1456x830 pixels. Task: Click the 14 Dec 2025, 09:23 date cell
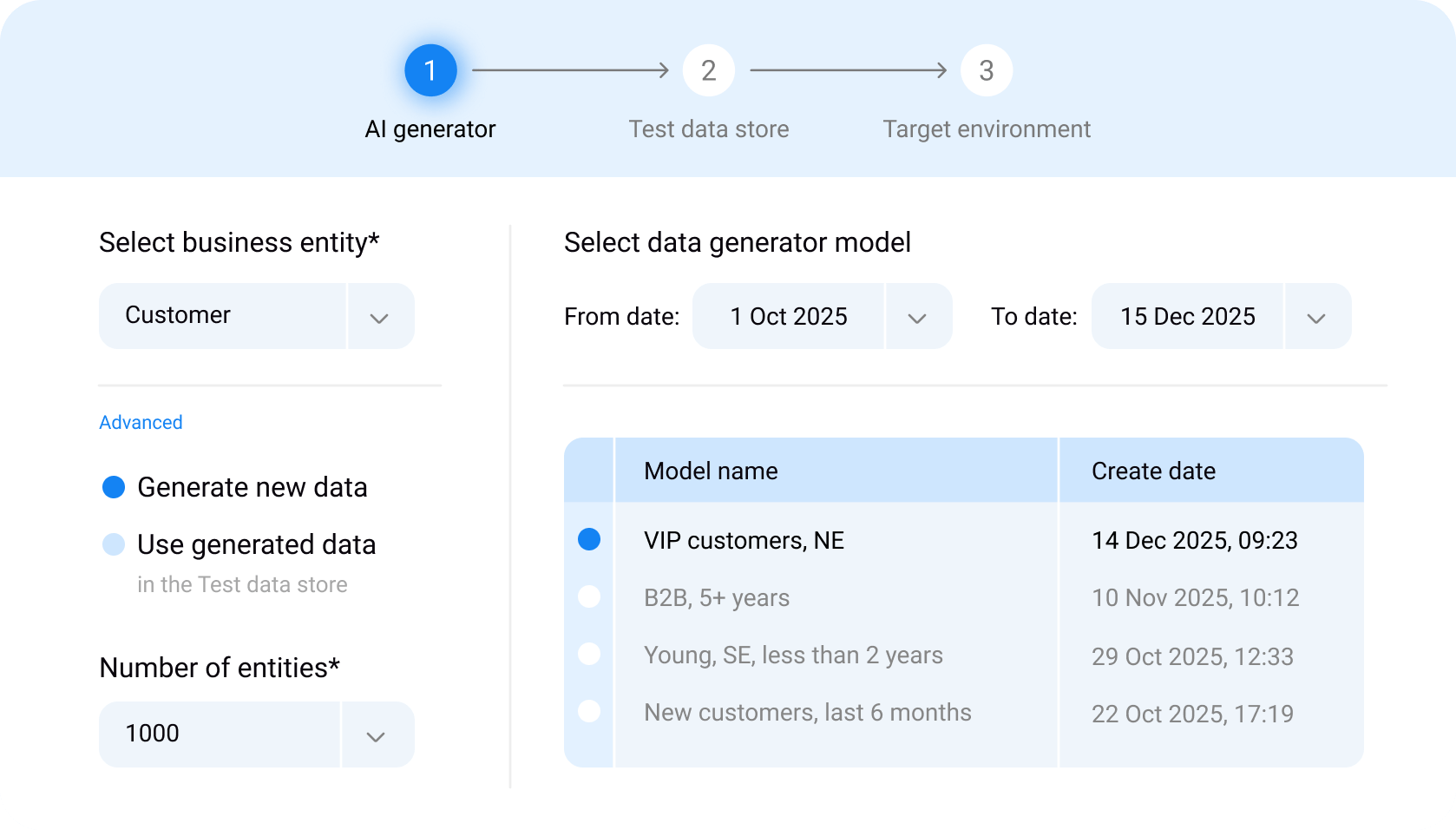1195,540
